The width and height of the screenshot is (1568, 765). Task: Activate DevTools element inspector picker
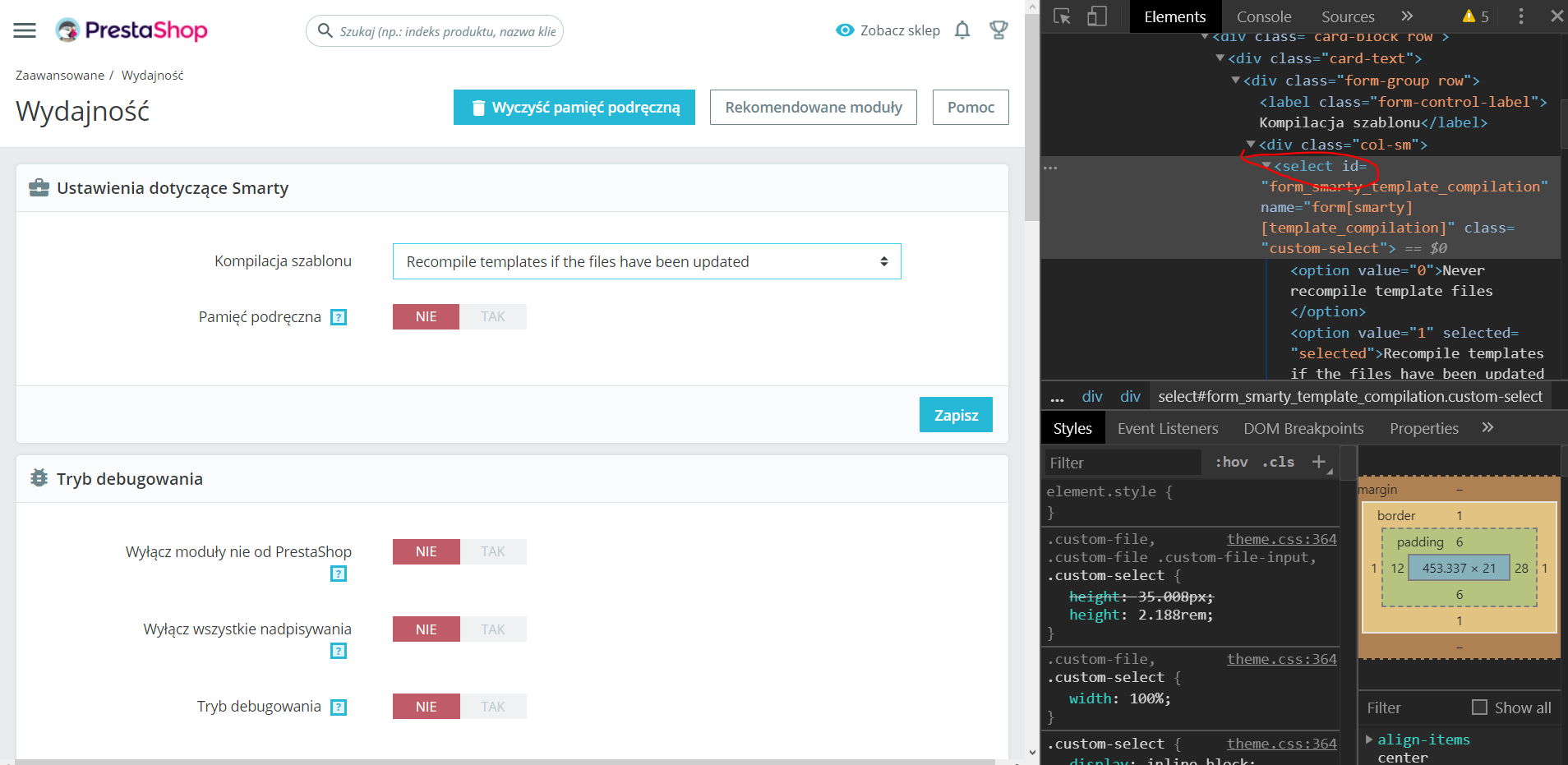pyautogui.click(x=1062, y=16)
